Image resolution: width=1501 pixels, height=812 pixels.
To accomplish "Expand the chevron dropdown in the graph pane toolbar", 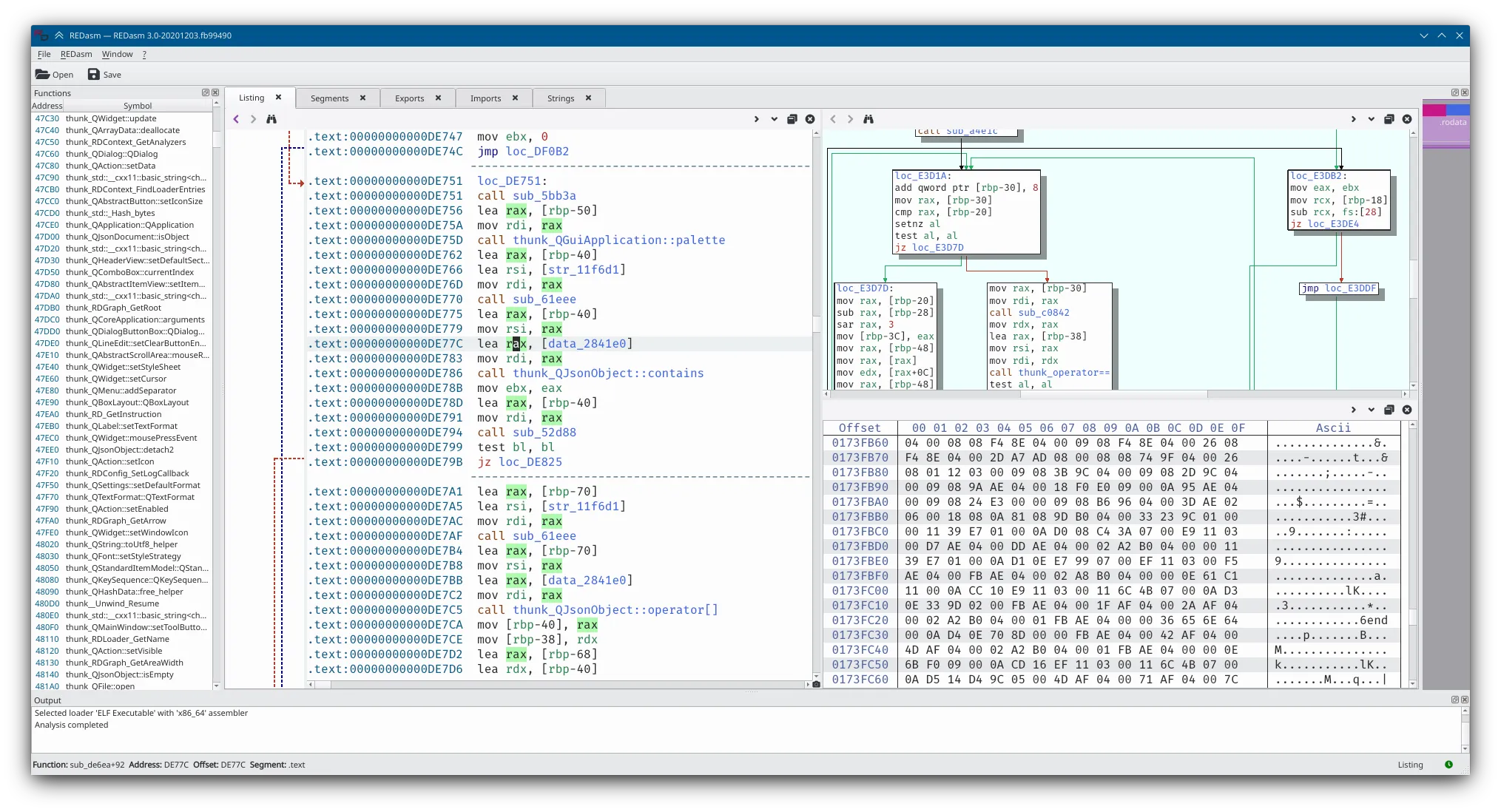I will (1371, 119).
